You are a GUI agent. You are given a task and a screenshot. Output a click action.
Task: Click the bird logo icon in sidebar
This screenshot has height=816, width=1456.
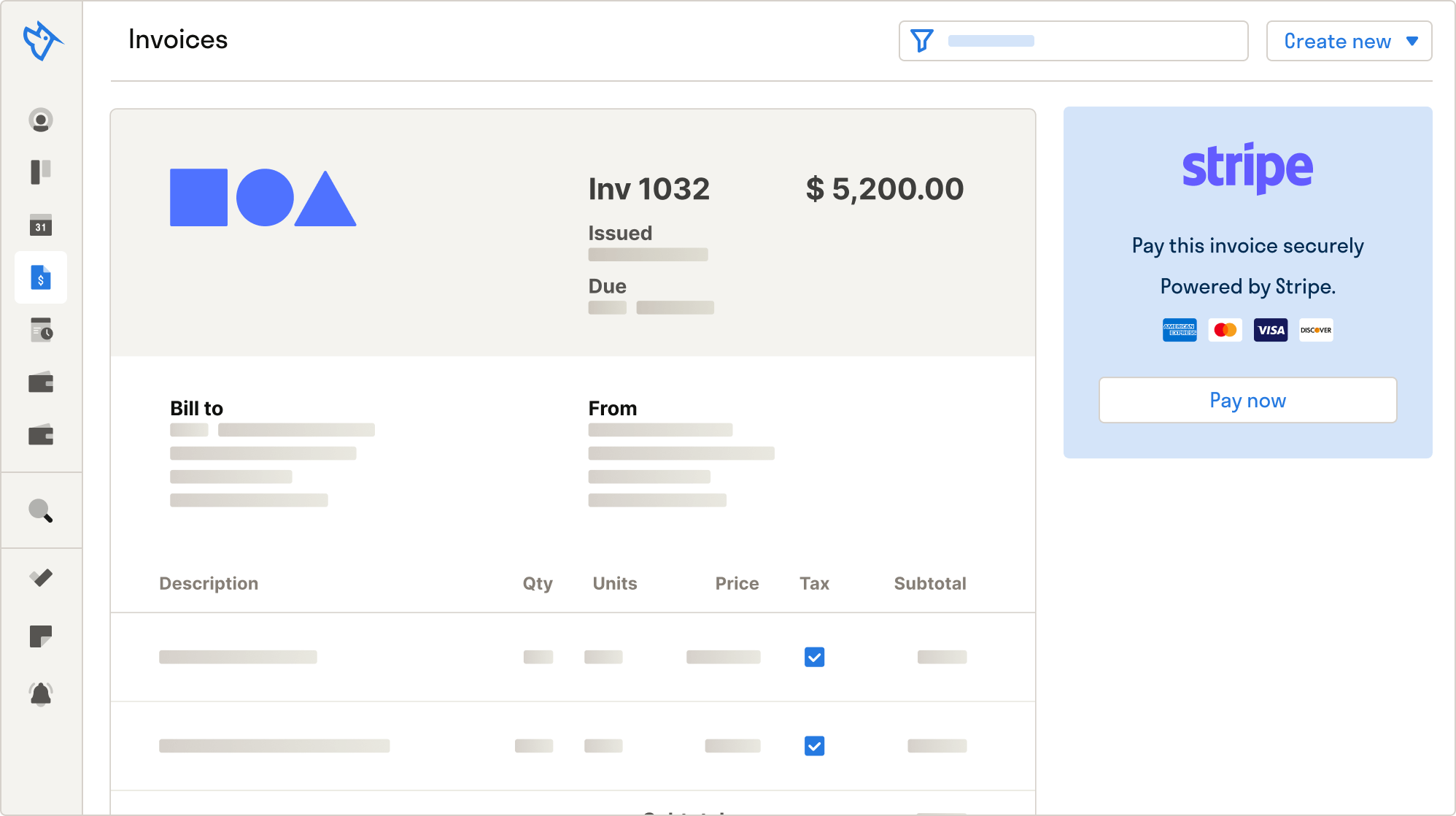pos(42,41)
